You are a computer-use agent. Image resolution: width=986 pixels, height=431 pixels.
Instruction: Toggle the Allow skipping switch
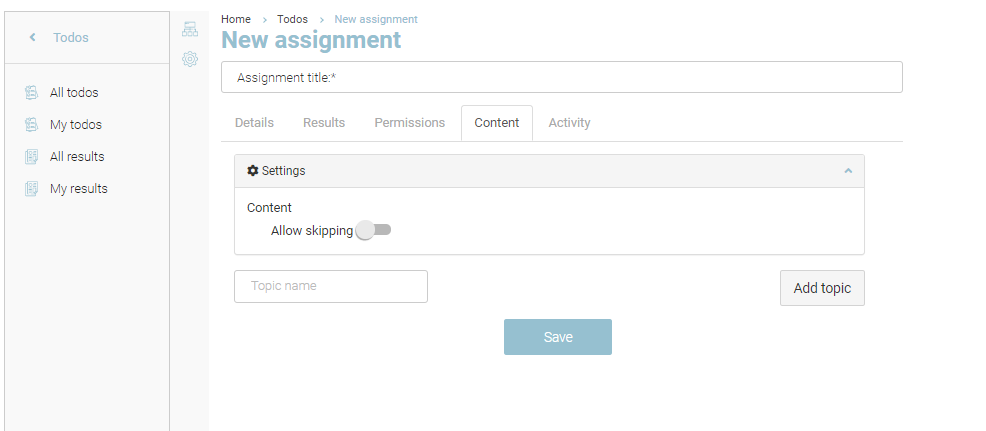click(374, 231)
